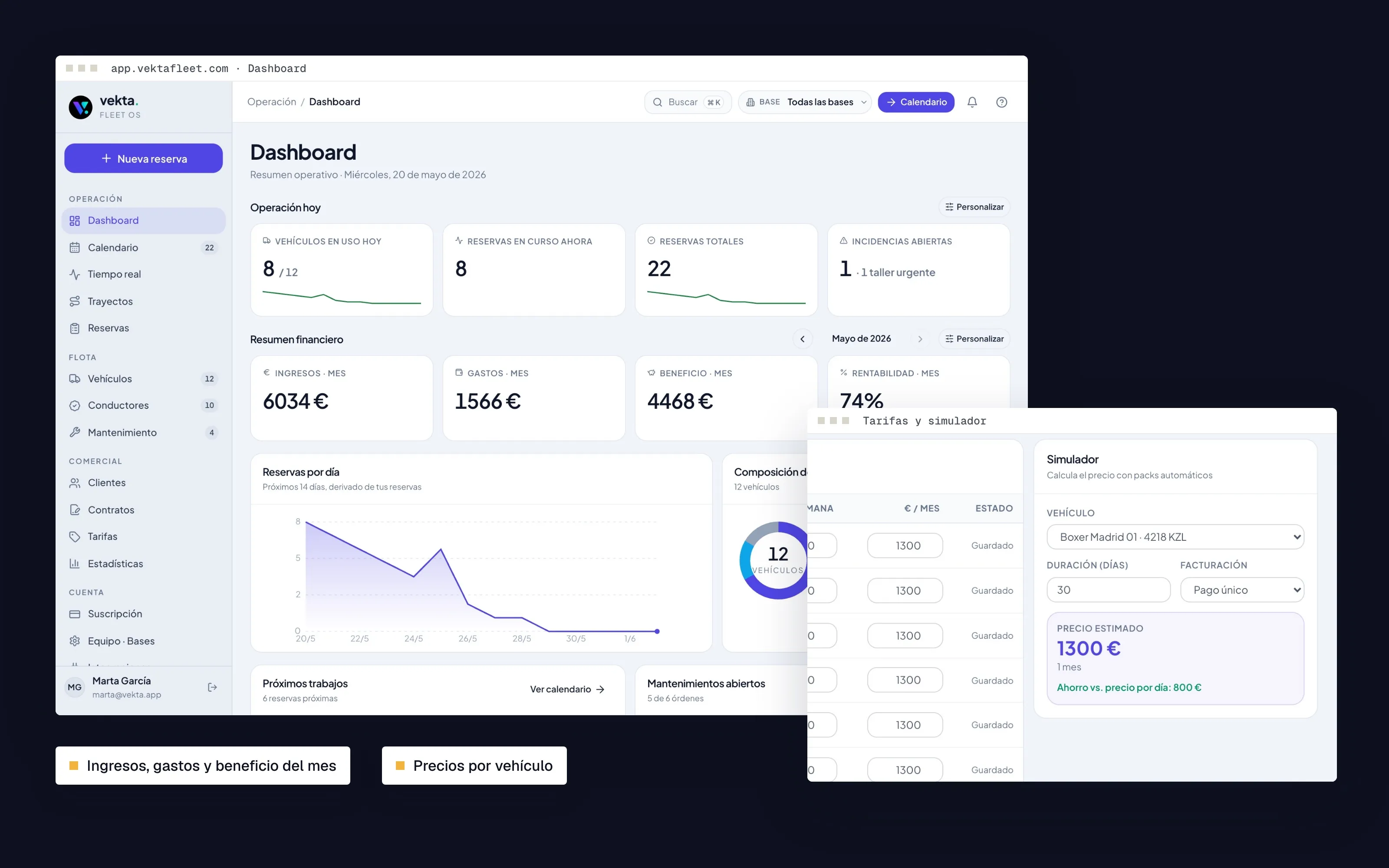
Task: Click the Tarifas tag icon
Action: [x=75, y=537]
